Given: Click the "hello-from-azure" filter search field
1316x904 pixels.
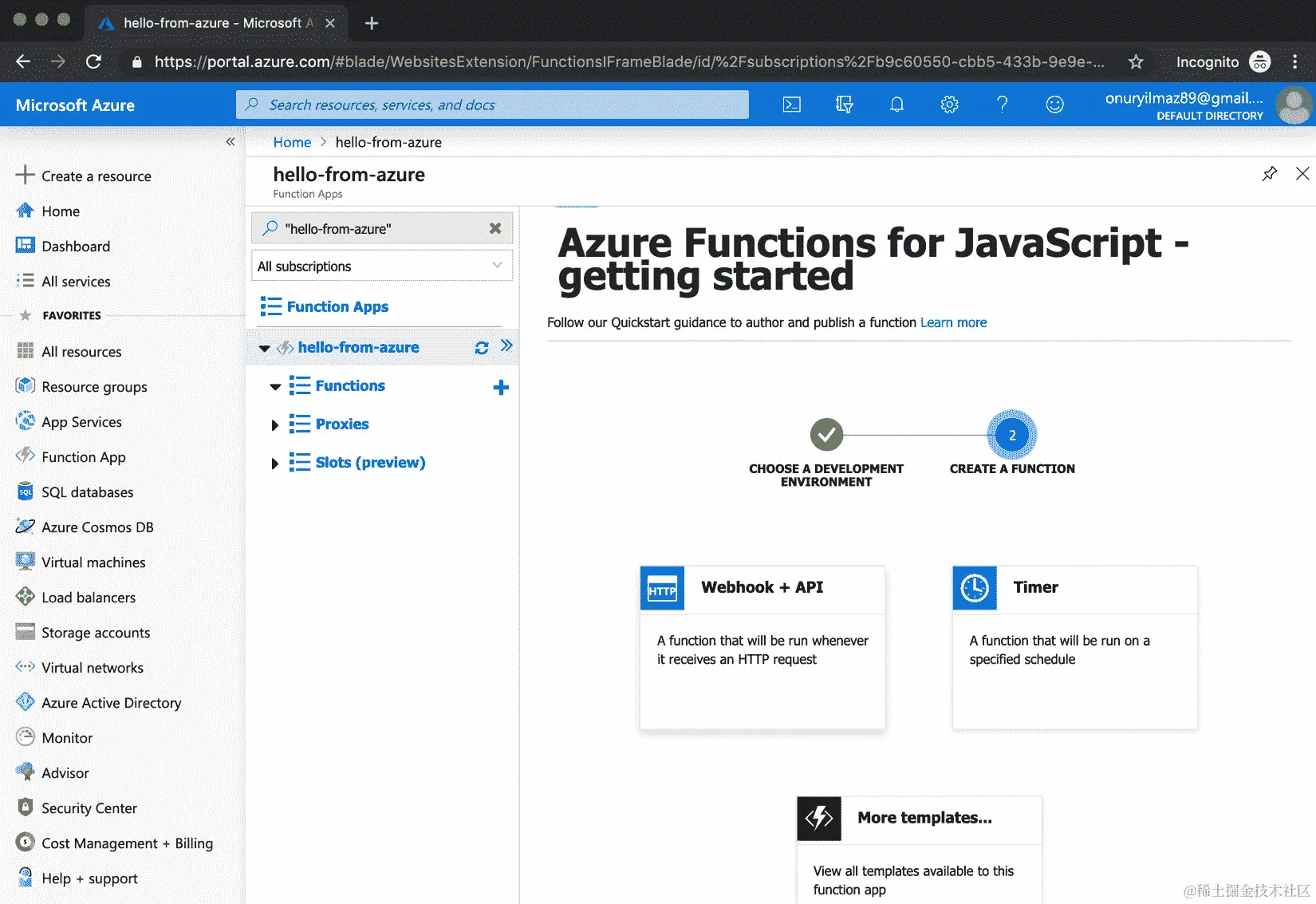Looking at the screenshot, I should (382, 228).
